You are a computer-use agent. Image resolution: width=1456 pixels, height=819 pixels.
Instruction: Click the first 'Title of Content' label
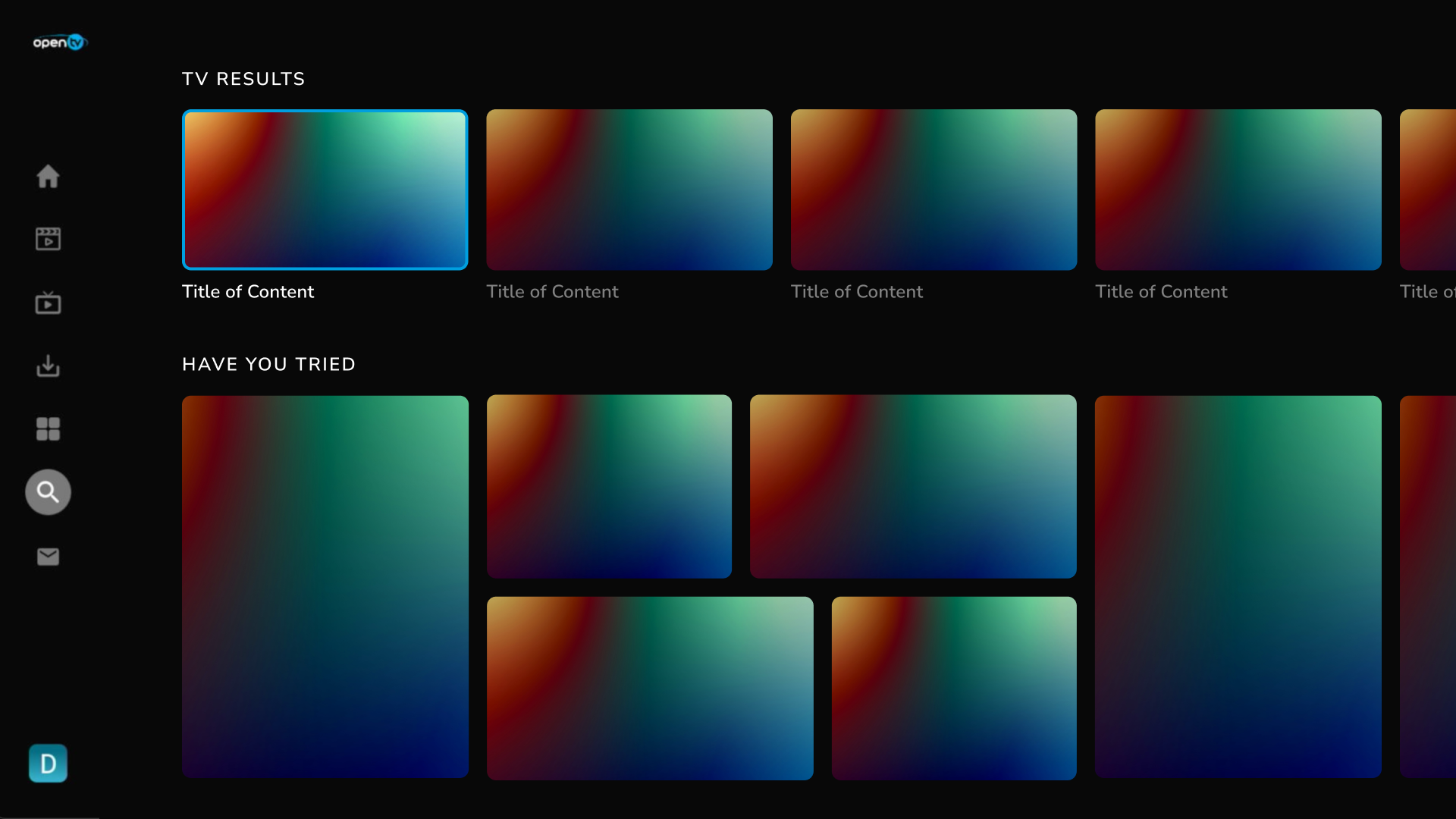pos(248,292)
